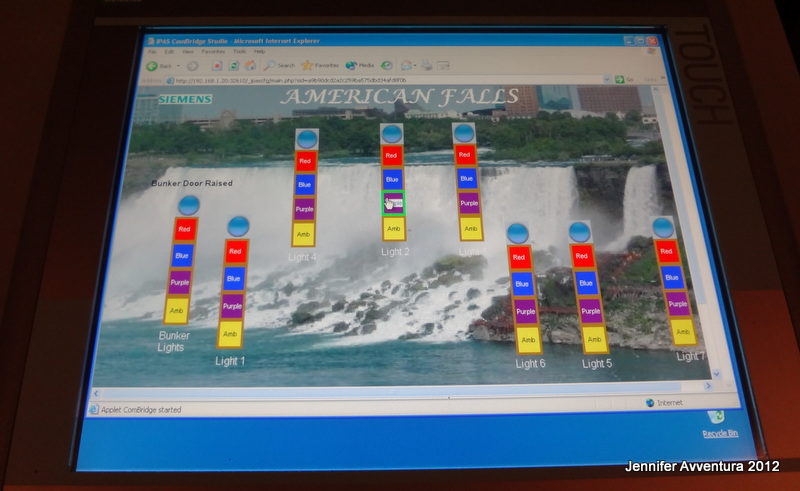Image resolution: width=800 pixels, height=491 pixels.
Task: Toggle the blue indicator above Light 4
Action: [307, 139]
